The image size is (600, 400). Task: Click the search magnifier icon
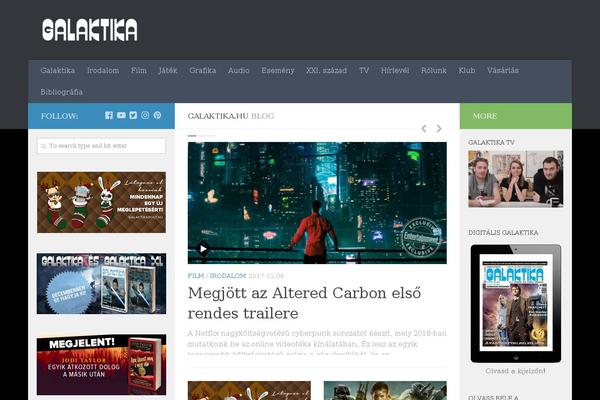tap(43, 146)
